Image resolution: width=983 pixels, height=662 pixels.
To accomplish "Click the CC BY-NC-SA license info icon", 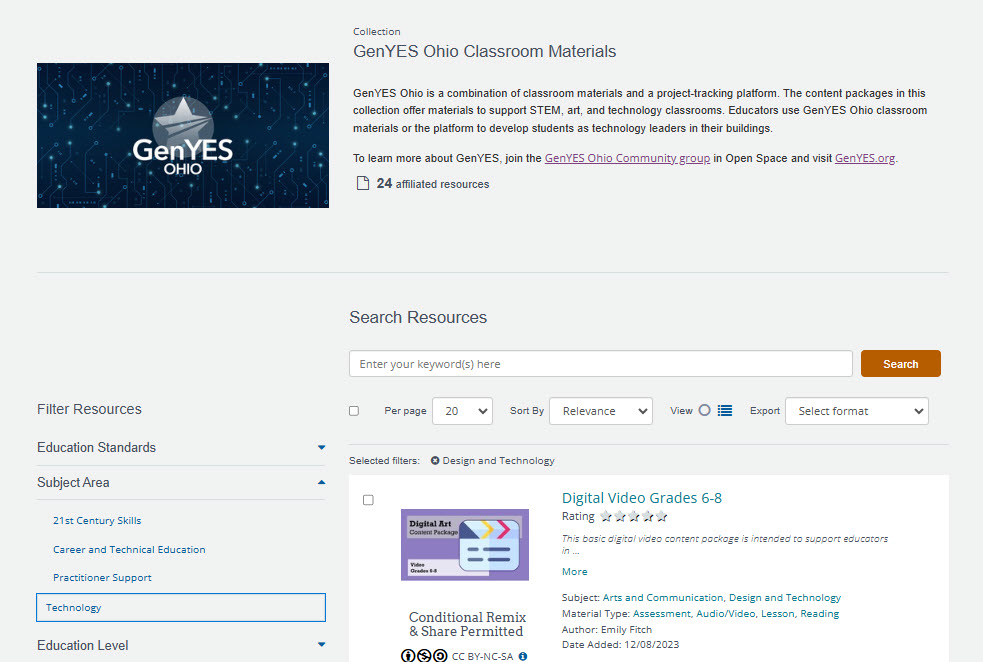I will pos(523,656).
